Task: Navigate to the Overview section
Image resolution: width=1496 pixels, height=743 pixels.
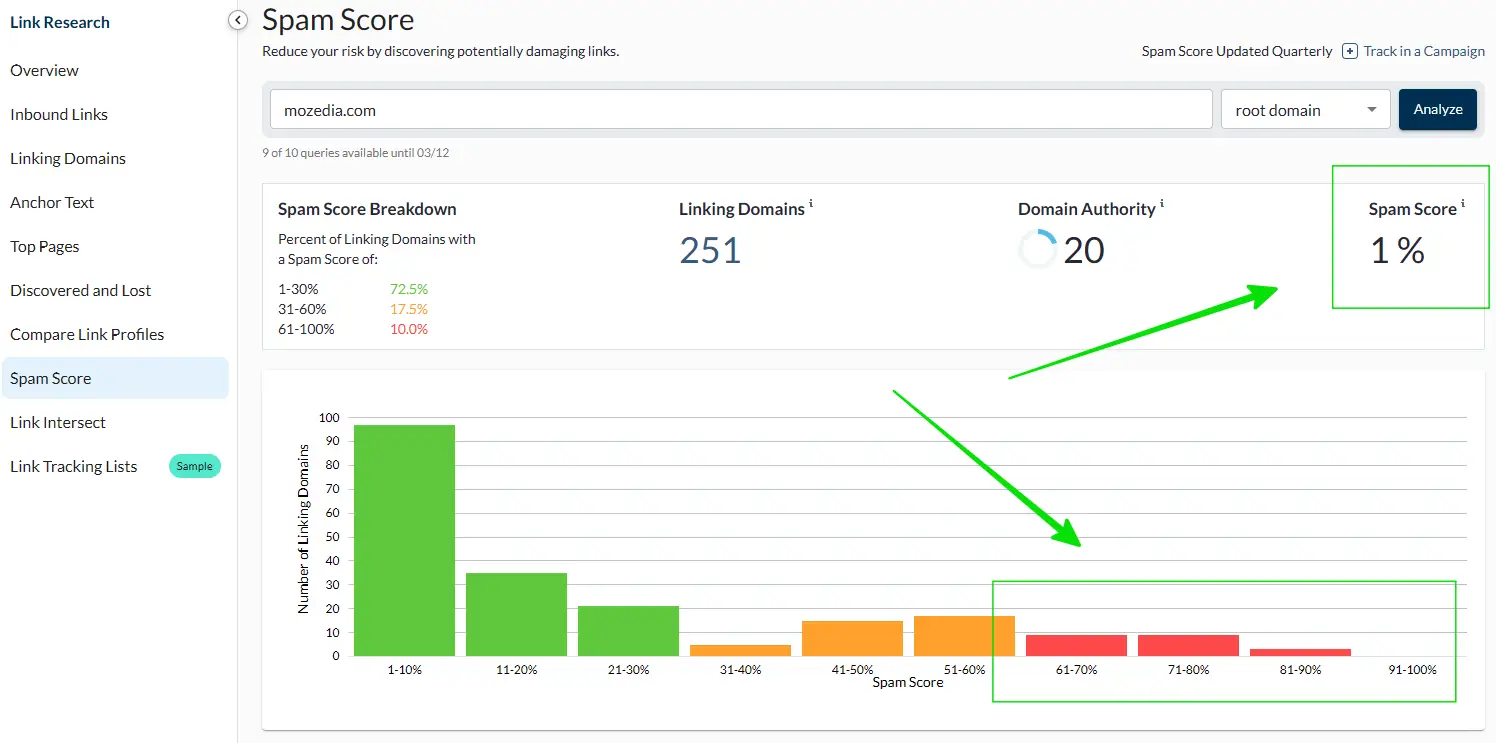Action: (x=44, y=70)
